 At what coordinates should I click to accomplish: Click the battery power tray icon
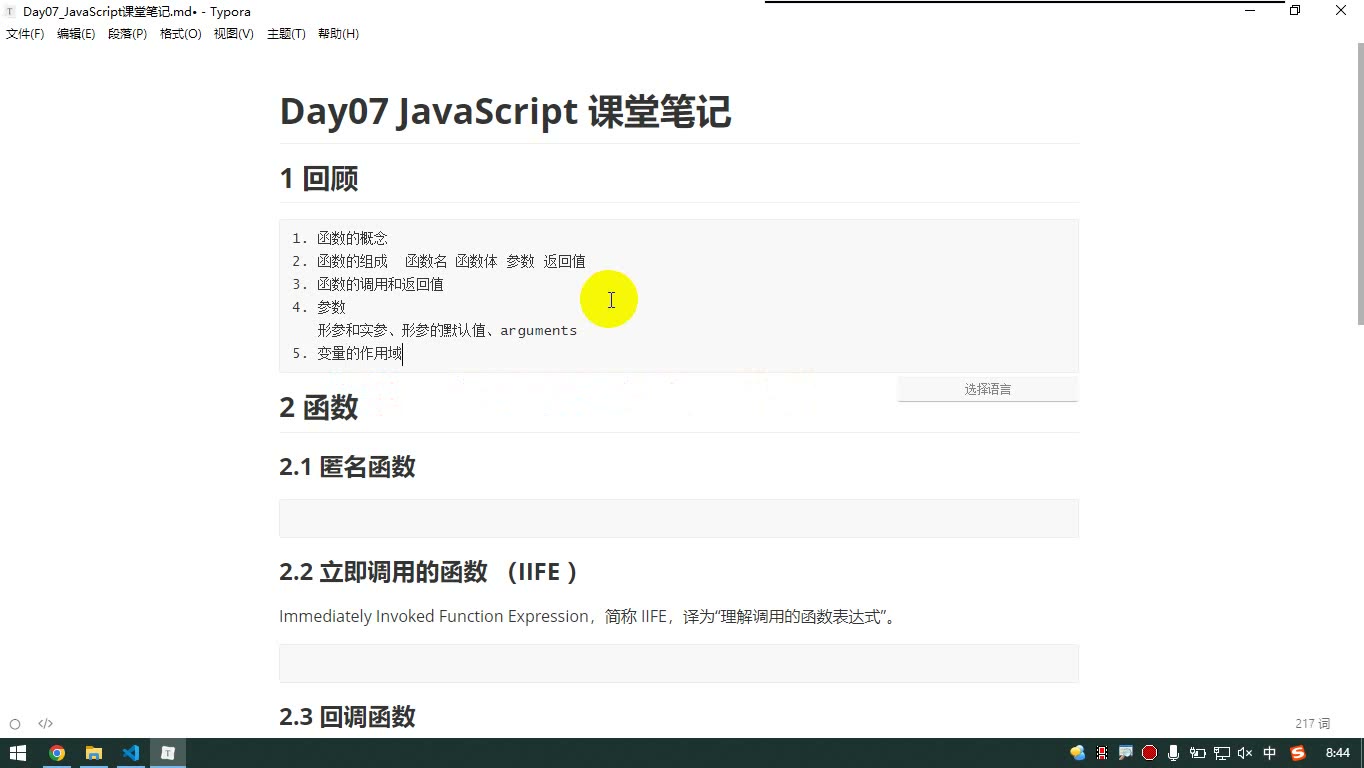tap(1197, 753)
